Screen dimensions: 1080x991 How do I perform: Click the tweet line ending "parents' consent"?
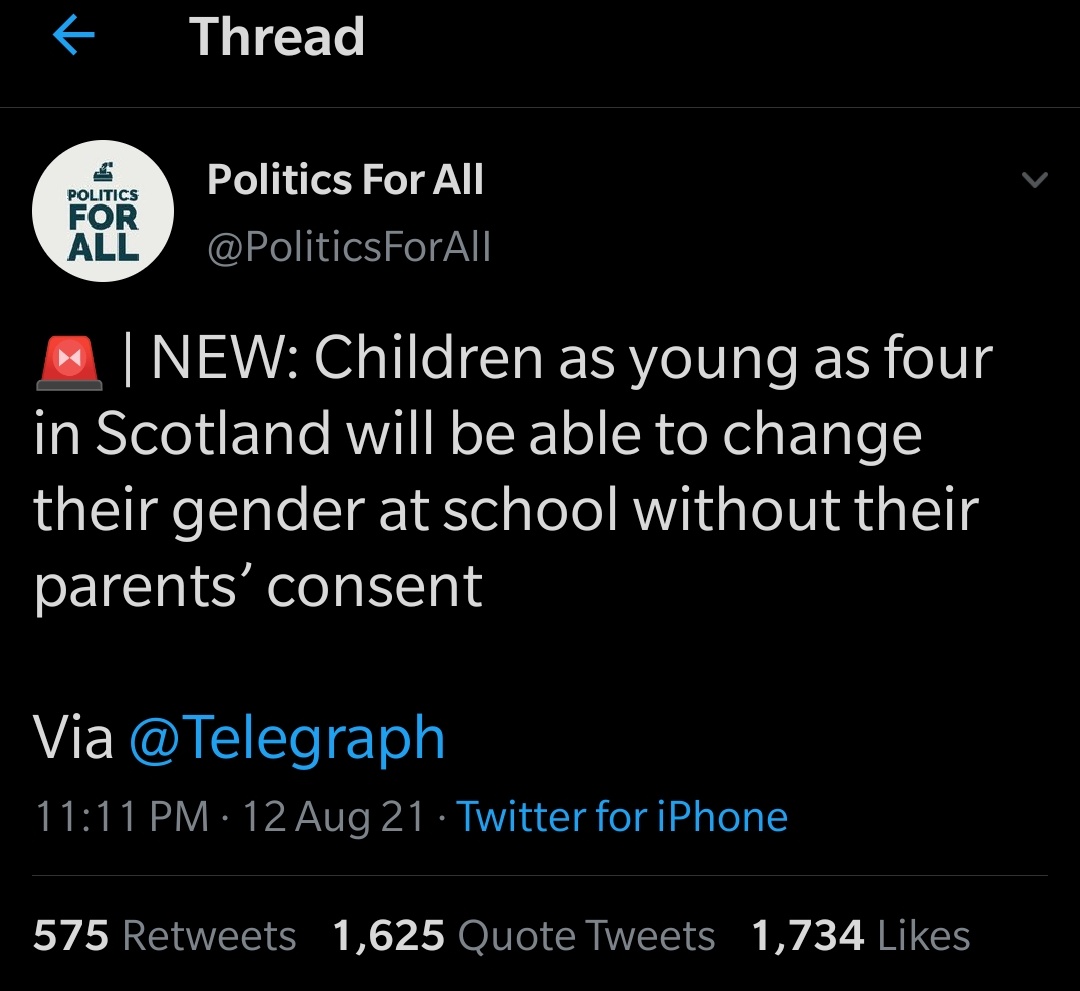259,586
